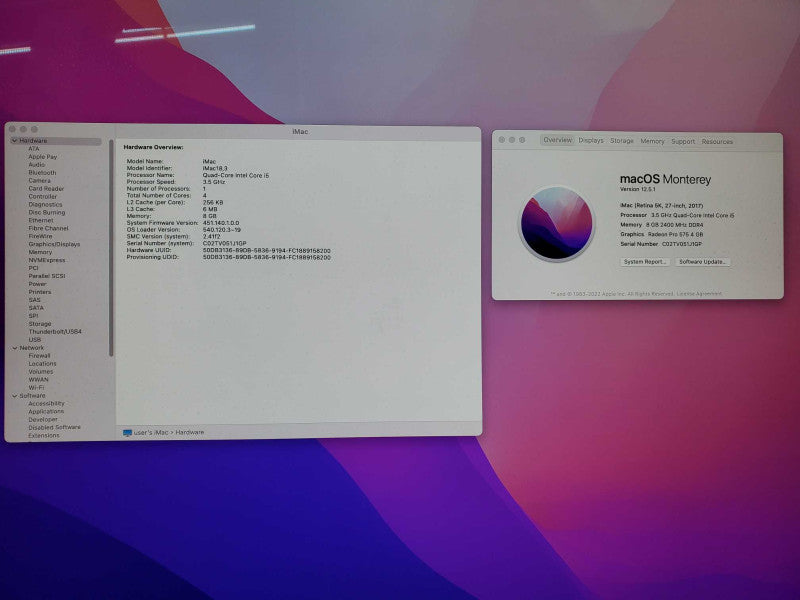Select SPI in the sidebar
This screenshot has width=800, height=600.
(33, 316)
